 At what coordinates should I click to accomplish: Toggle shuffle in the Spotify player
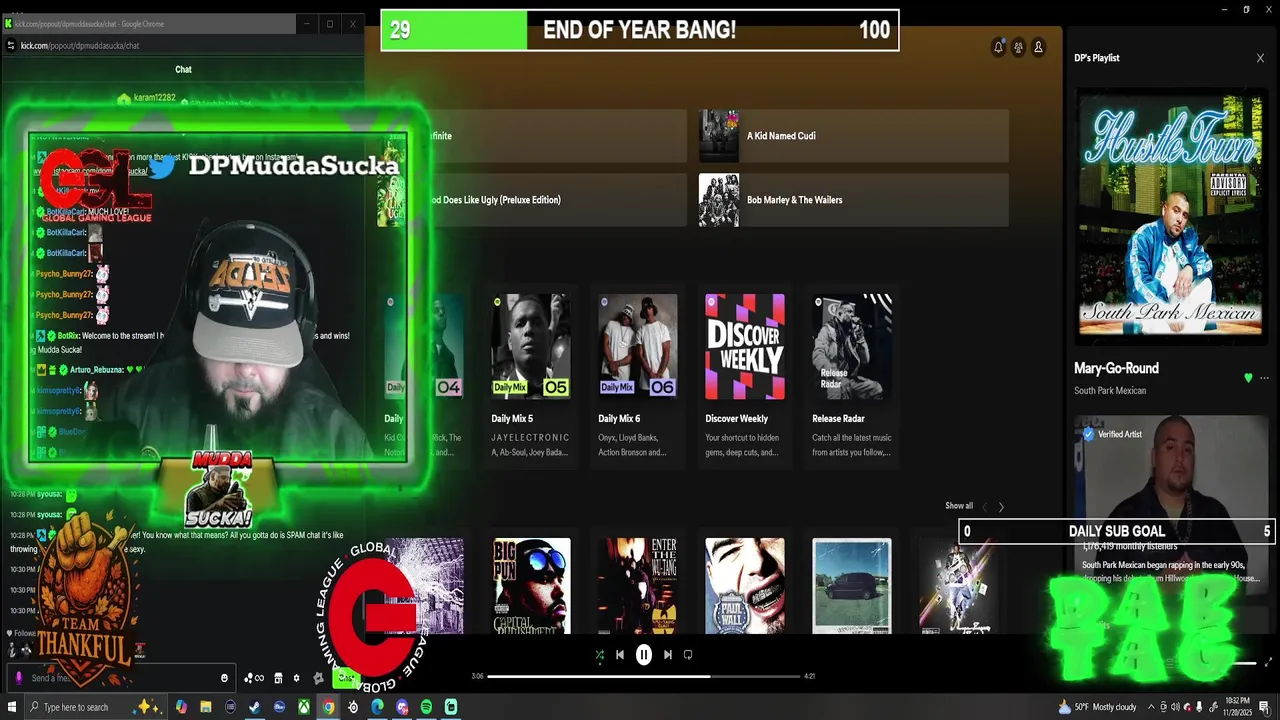pos(599,655)
